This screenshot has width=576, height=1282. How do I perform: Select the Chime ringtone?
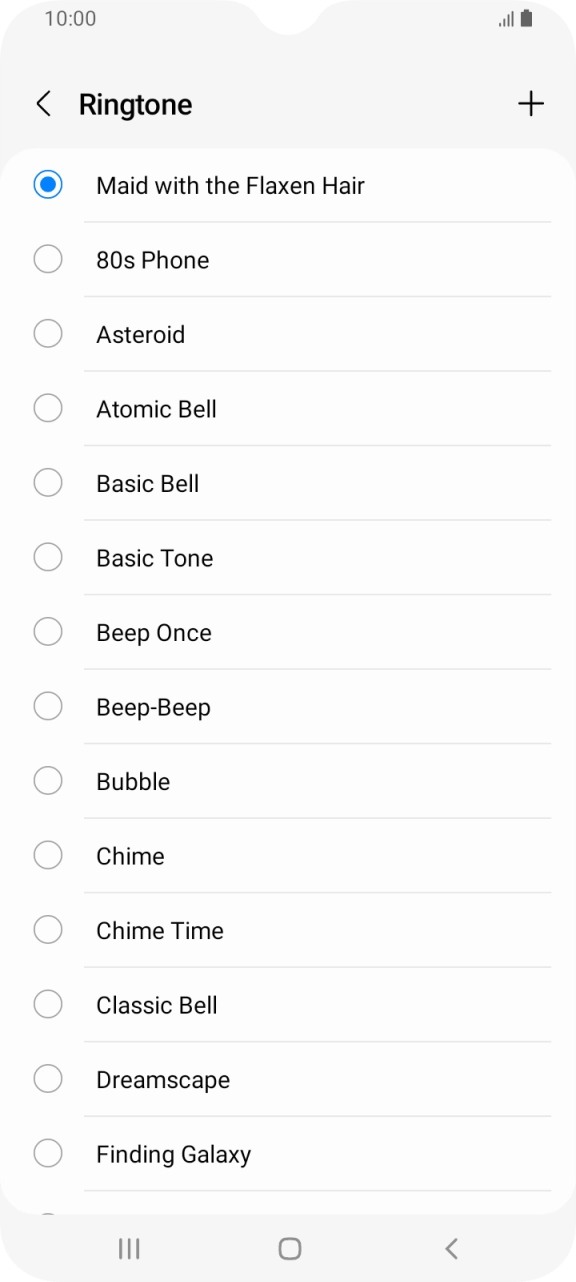[x=47, y=855]
